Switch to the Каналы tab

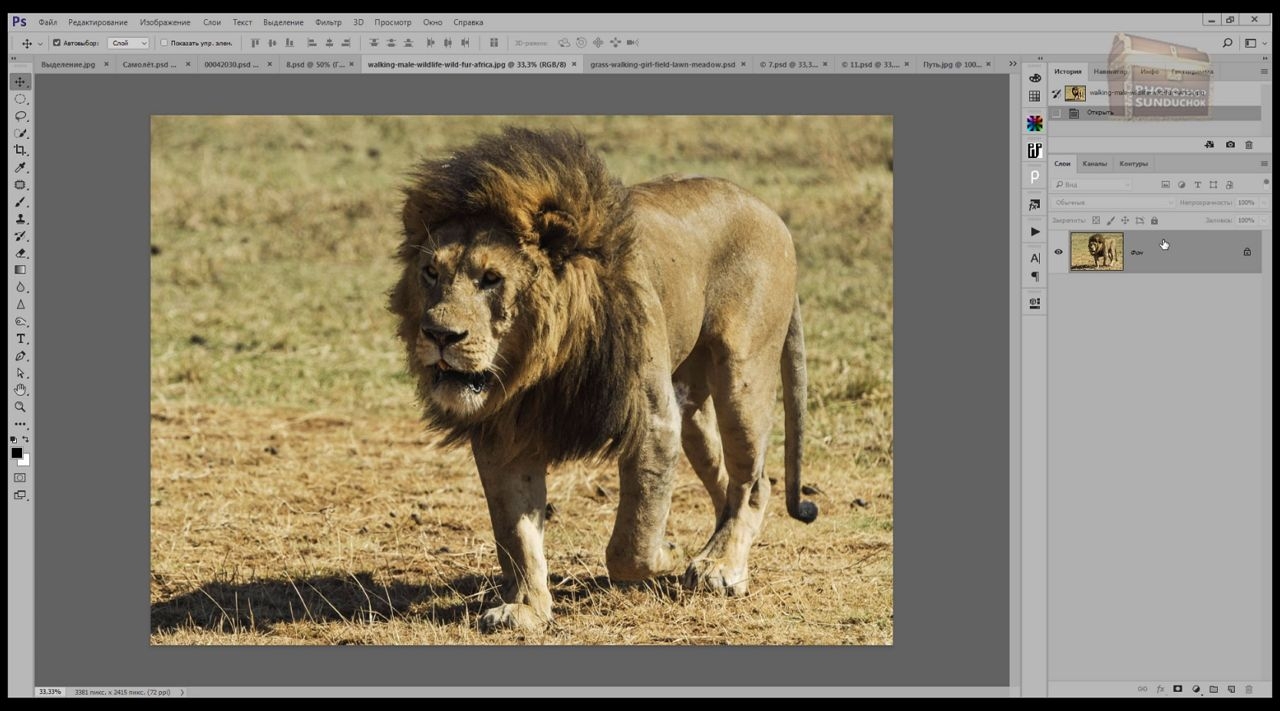(x=1095, y=163)
